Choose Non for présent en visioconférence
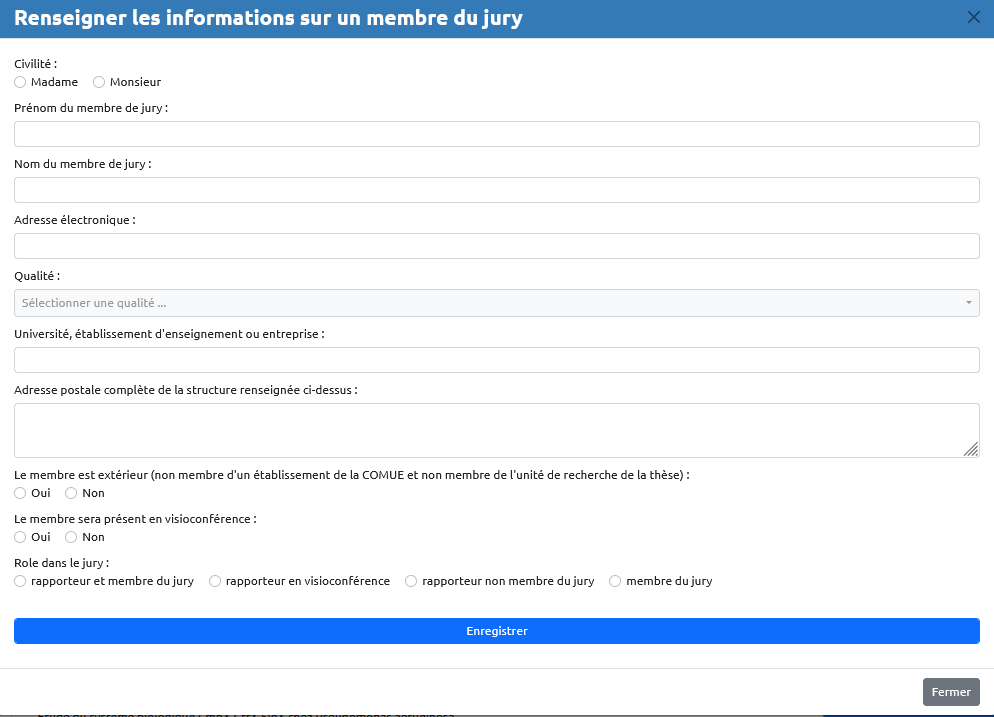The width and height of the screenshot is (994, 717). coord(71,538)
